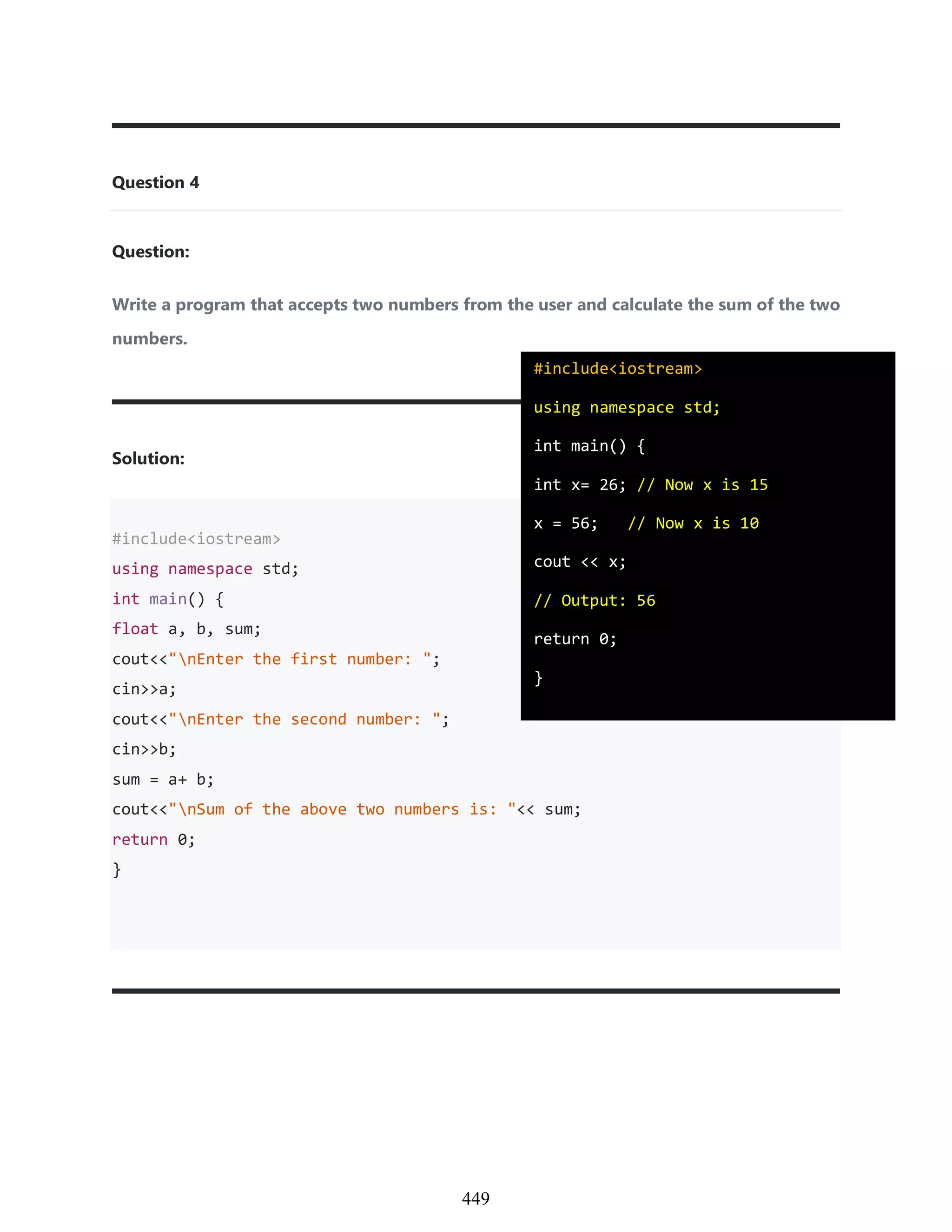Click the 'cout << x;' line
The width and height of the screenshot is (952, 1232).
pos(580,562)
